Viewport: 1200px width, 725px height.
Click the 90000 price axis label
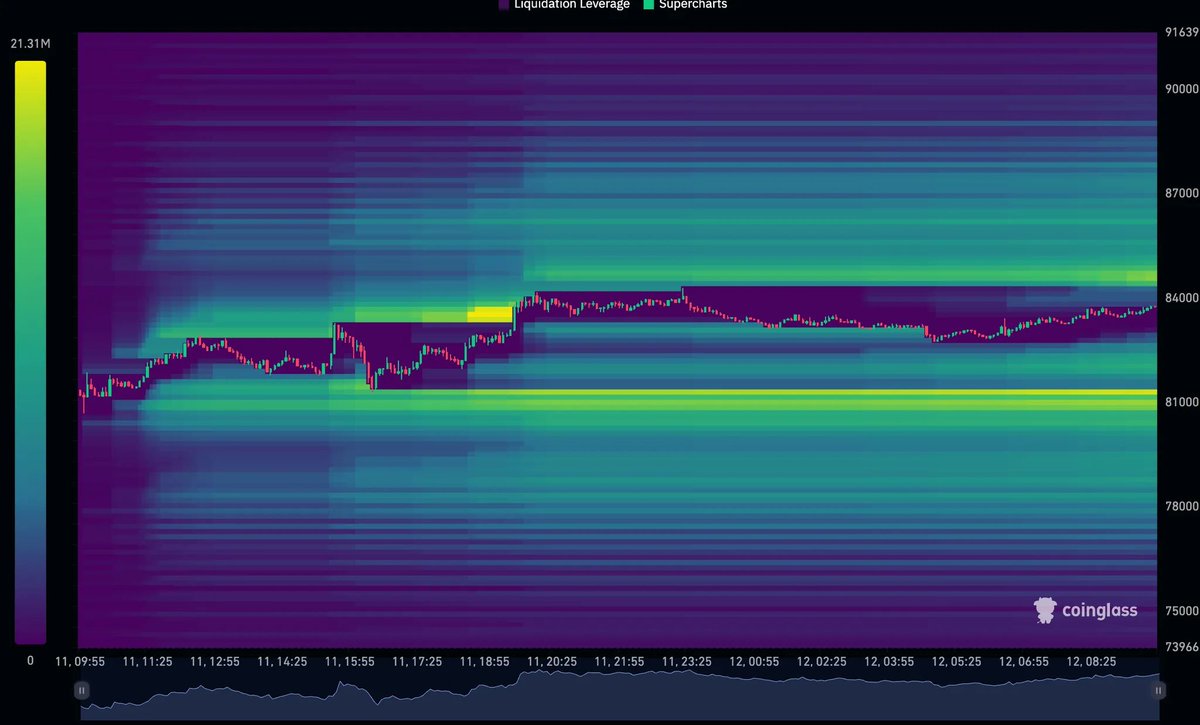[x=1182, y=88]
